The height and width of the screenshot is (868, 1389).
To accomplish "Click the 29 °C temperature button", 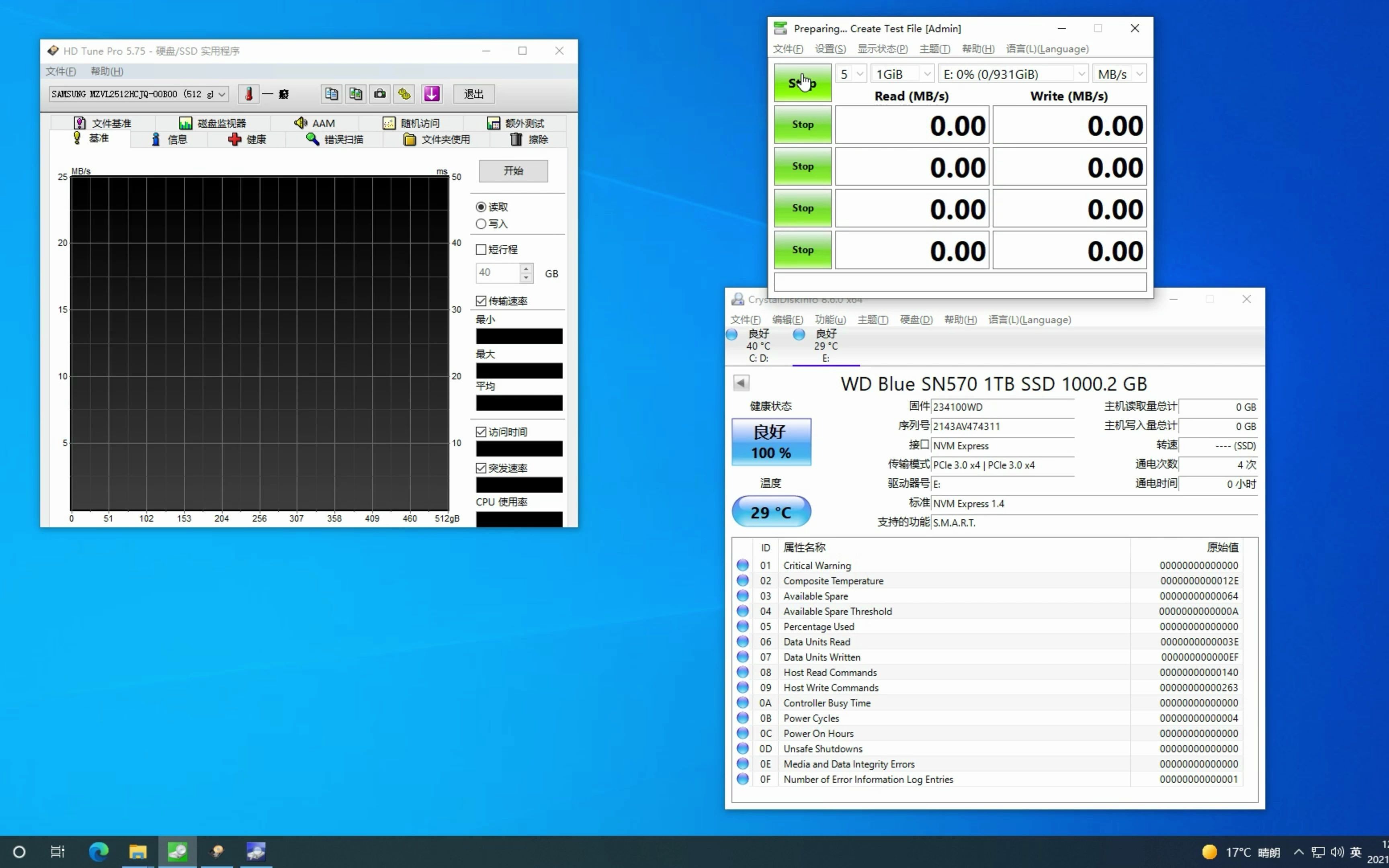I will point(771,512).
